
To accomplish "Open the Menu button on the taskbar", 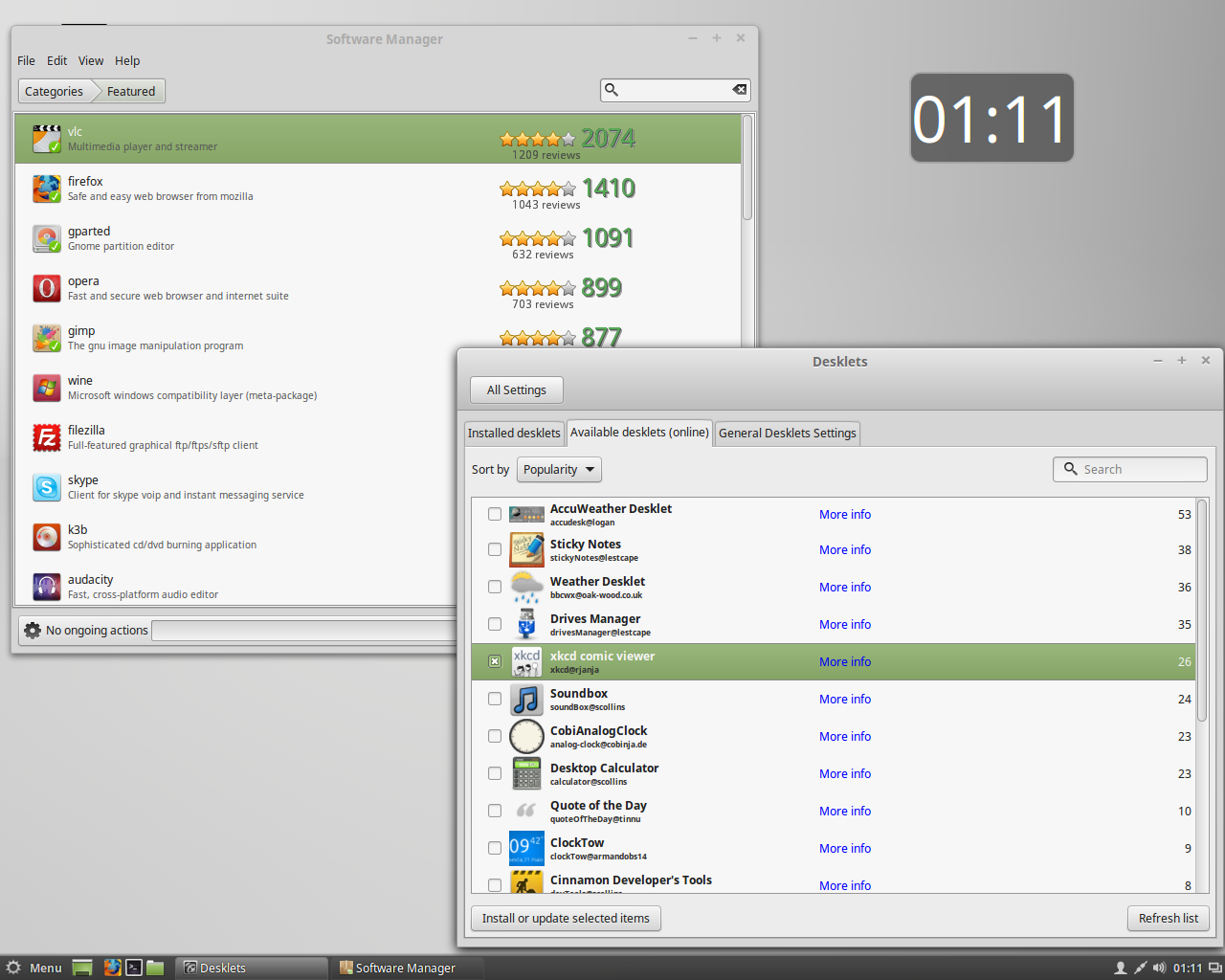I will pyautogui.click(x=34, y=968).
